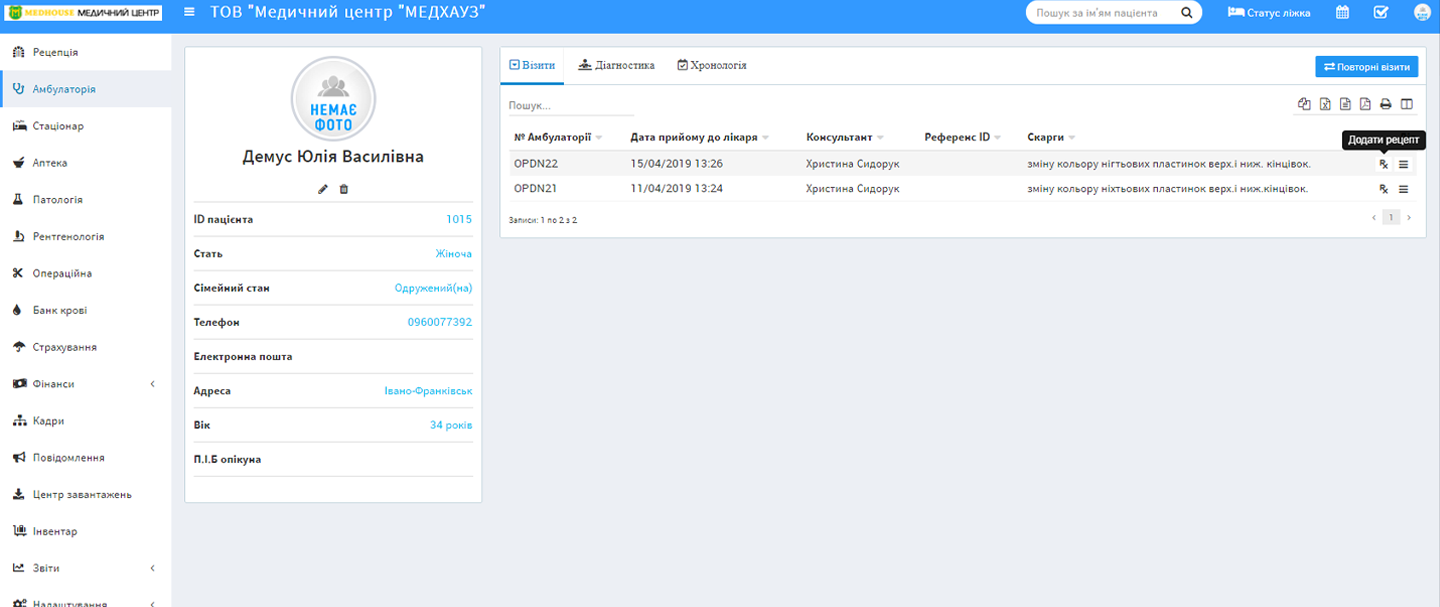The image size is (1440, 607).
Task: Edit patient Демус Юлія with pencil icon
Action: [x=323, y=189]
